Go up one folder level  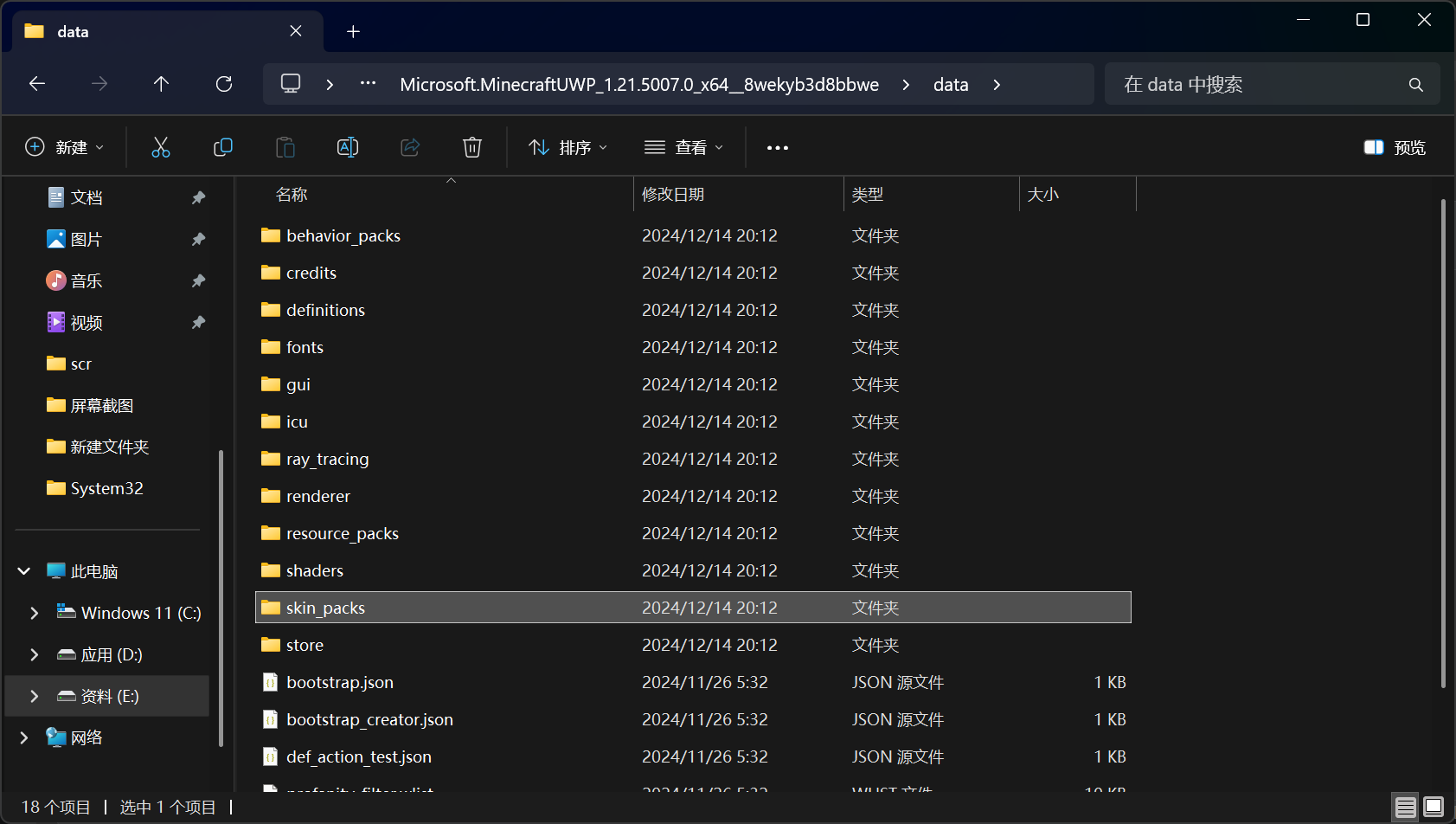(161, 84)
